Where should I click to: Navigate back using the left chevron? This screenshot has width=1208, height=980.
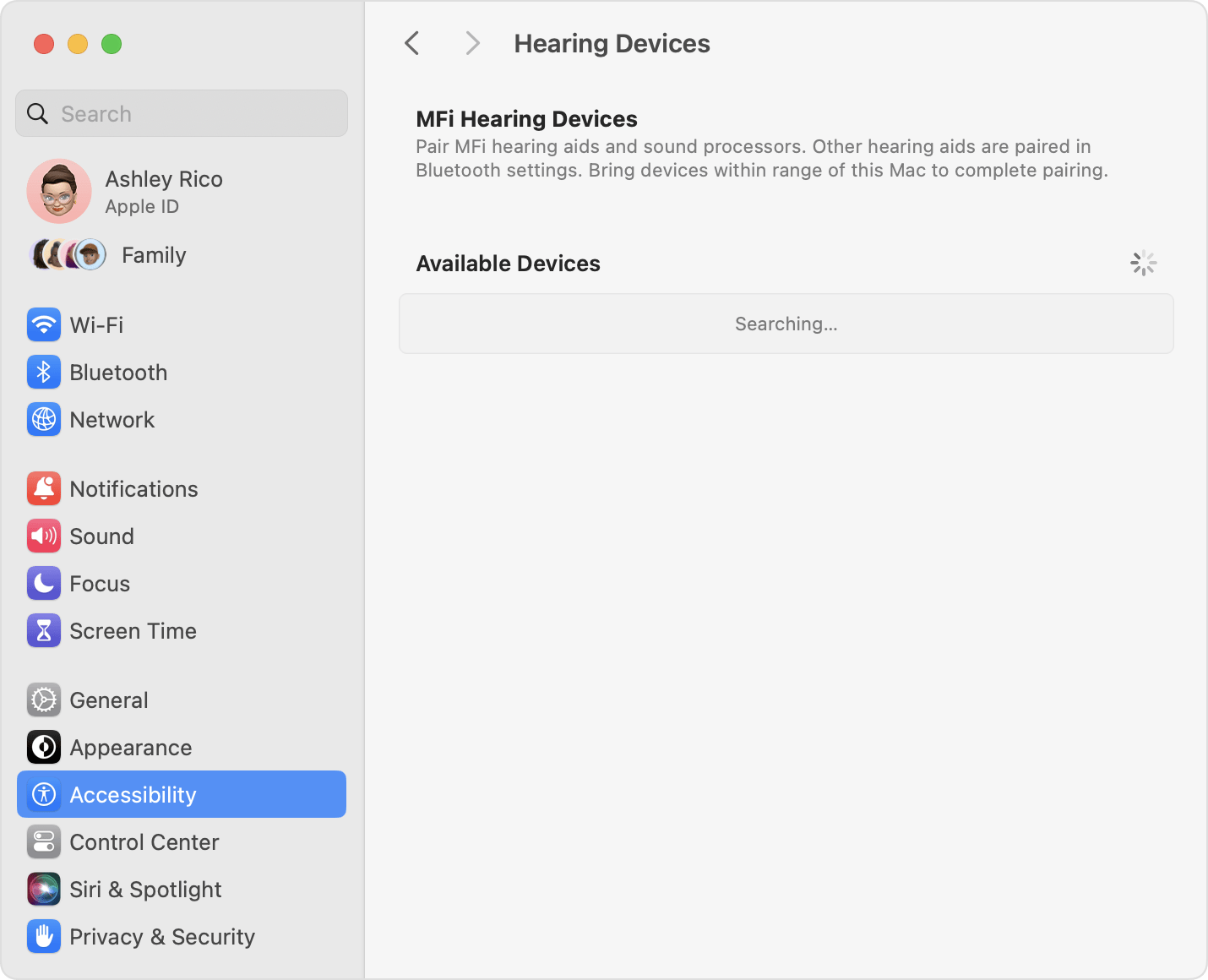click(411, 42)
